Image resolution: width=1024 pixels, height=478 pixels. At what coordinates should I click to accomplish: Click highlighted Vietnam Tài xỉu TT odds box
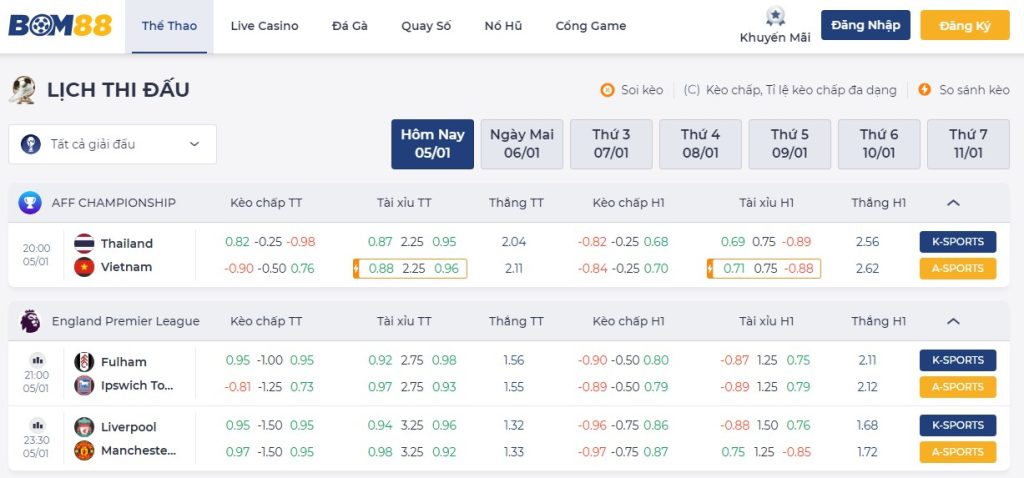410,268
